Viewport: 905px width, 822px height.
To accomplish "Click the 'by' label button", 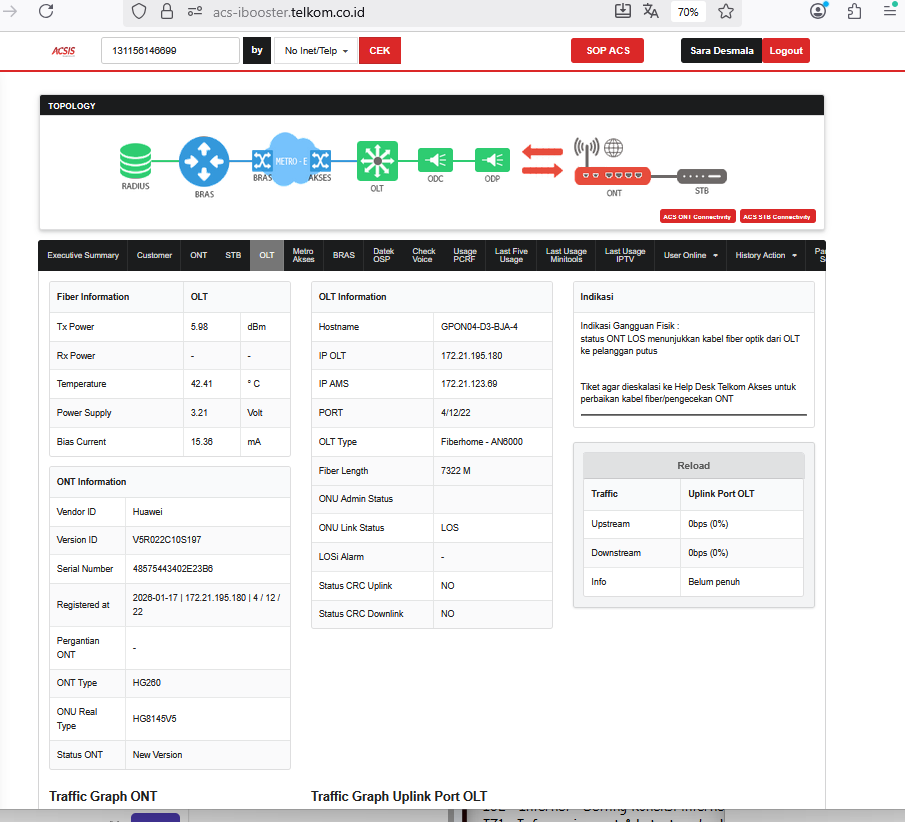I will click(257, 51).
